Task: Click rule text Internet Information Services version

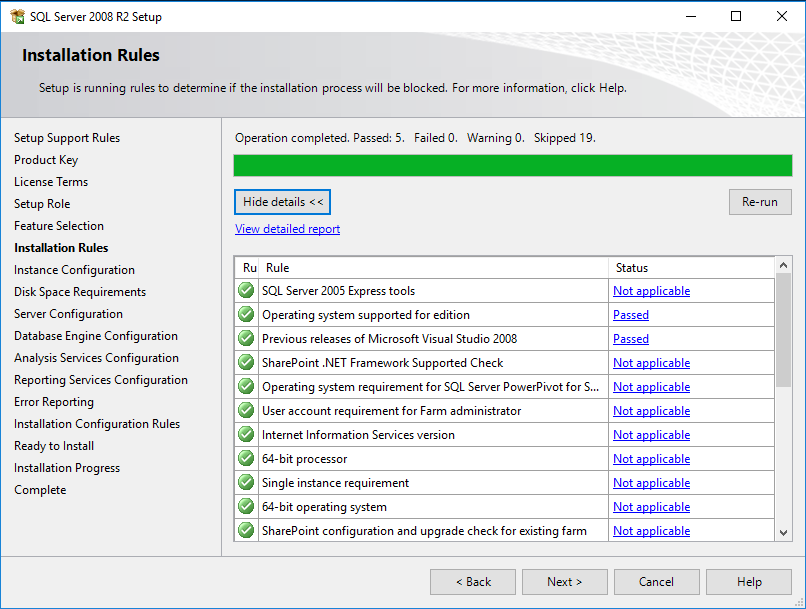Action: (358, 435)
